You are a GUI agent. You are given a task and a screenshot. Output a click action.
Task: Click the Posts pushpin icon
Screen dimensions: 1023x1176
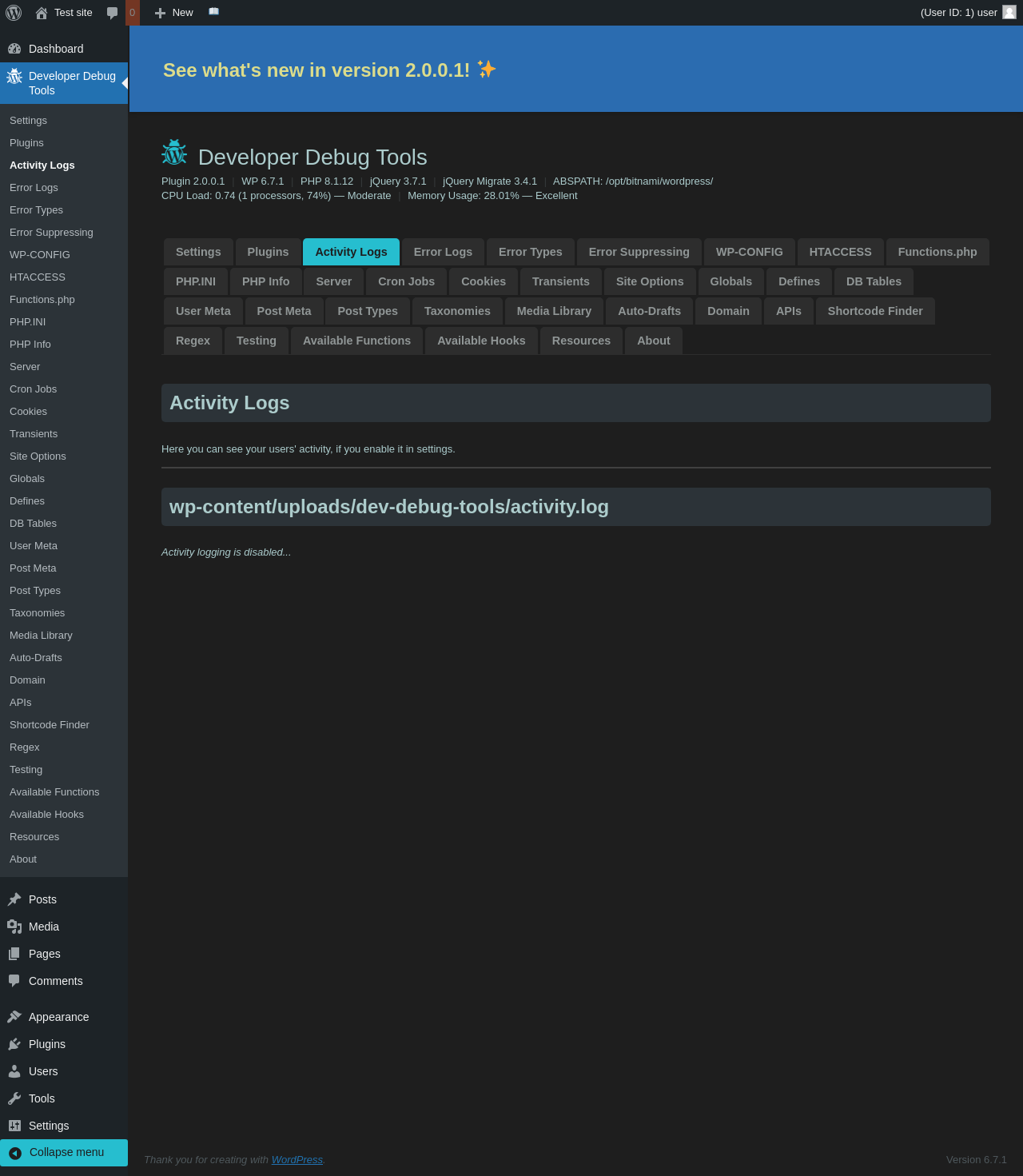(14, 899)
